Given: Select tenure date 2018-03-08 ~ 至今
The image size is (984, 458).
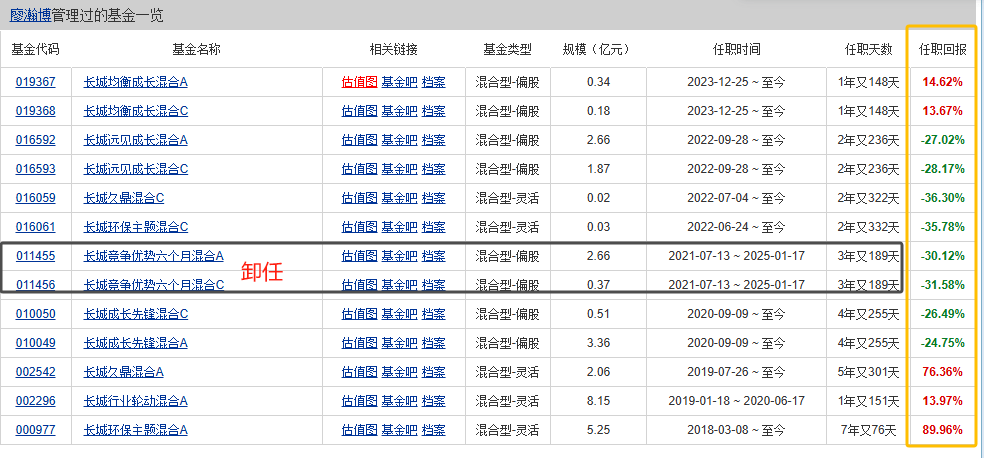Looking at the screenshot, I should pyautogui.click(x=737, y=430).
